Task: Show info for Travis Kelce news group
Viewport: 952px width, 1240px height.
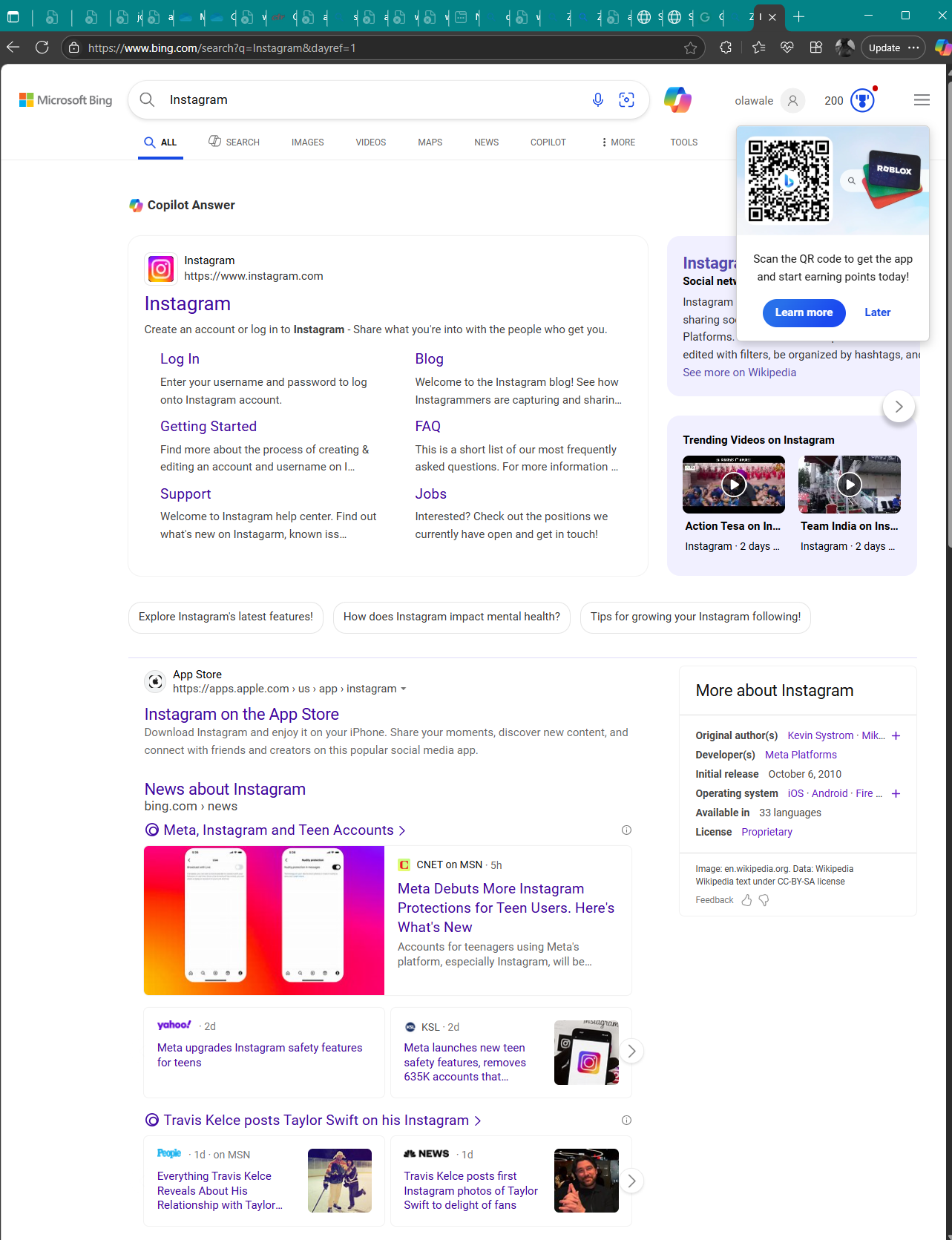Action: (x=626, y=1121)
